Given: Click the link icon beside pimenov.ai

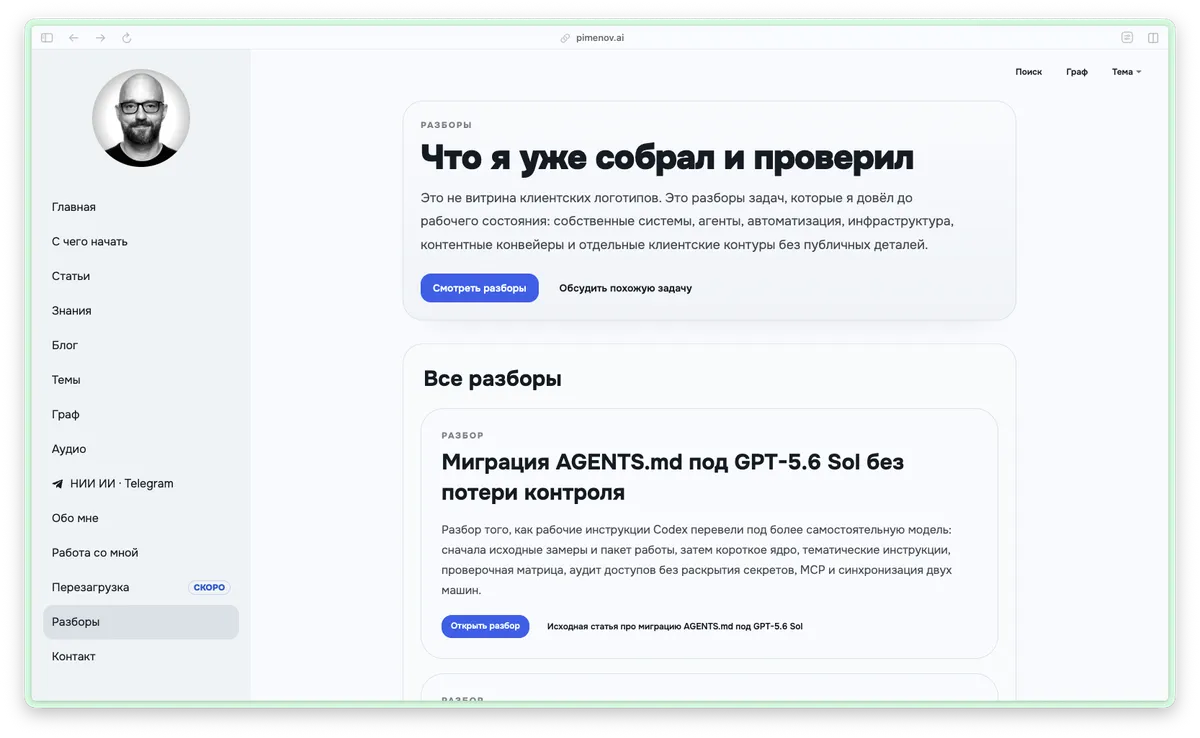Looking at the screenshot, I should click(x=566, y=38).
